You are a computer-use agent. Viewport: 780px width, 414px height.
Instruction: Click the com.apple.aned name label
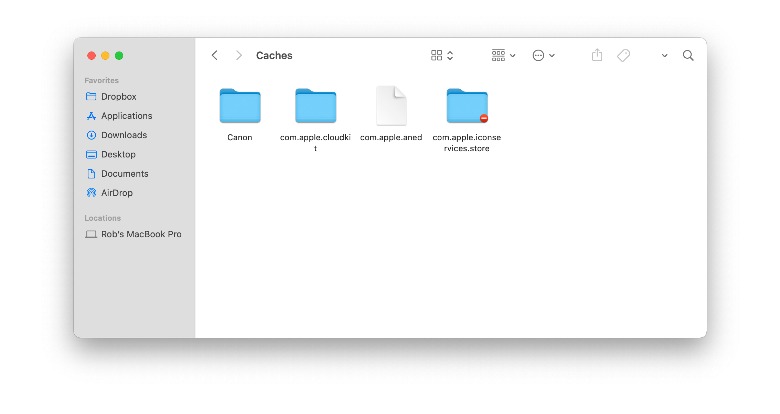click(x=391, y=137)
